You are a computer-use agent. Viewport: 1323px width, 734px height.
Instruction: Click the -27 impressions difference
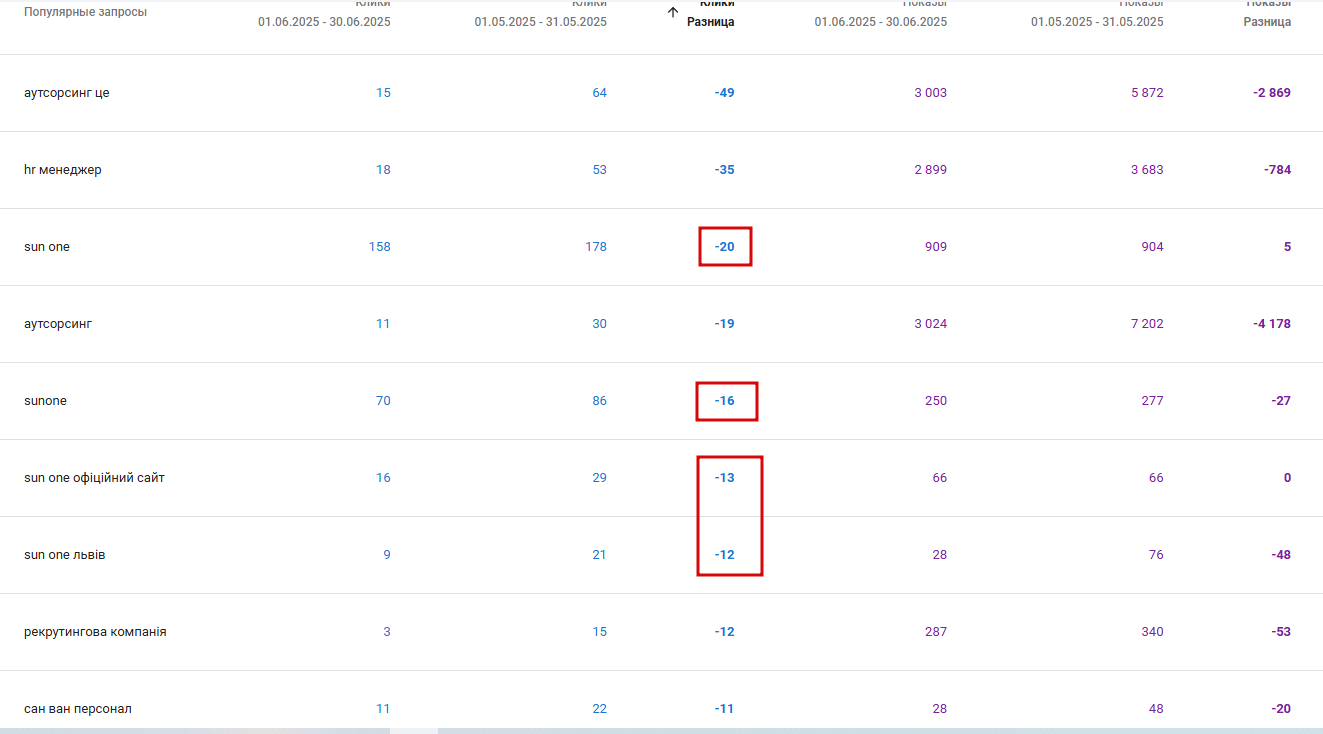[1281, 401]
